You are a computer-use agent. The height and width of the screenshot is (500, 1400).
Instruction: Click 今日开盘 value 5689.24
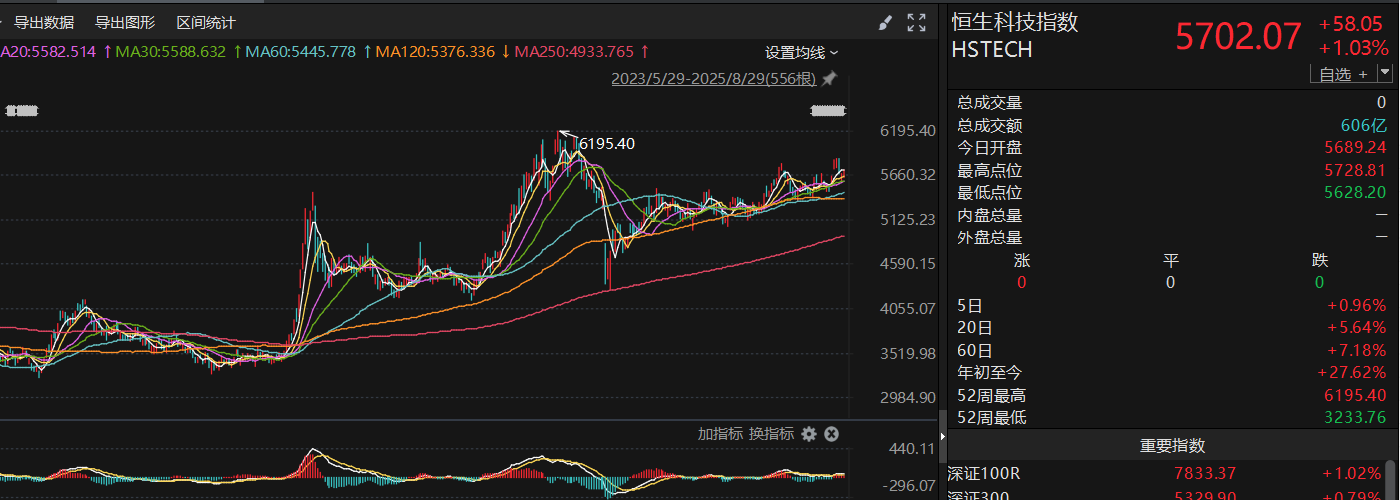tap(1355, 148)
